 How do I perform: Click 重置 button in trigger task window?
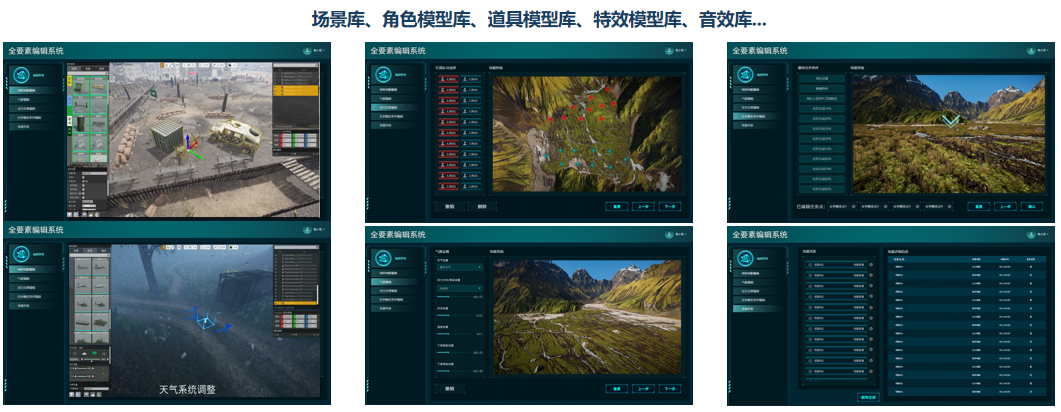tap(978, 206)
